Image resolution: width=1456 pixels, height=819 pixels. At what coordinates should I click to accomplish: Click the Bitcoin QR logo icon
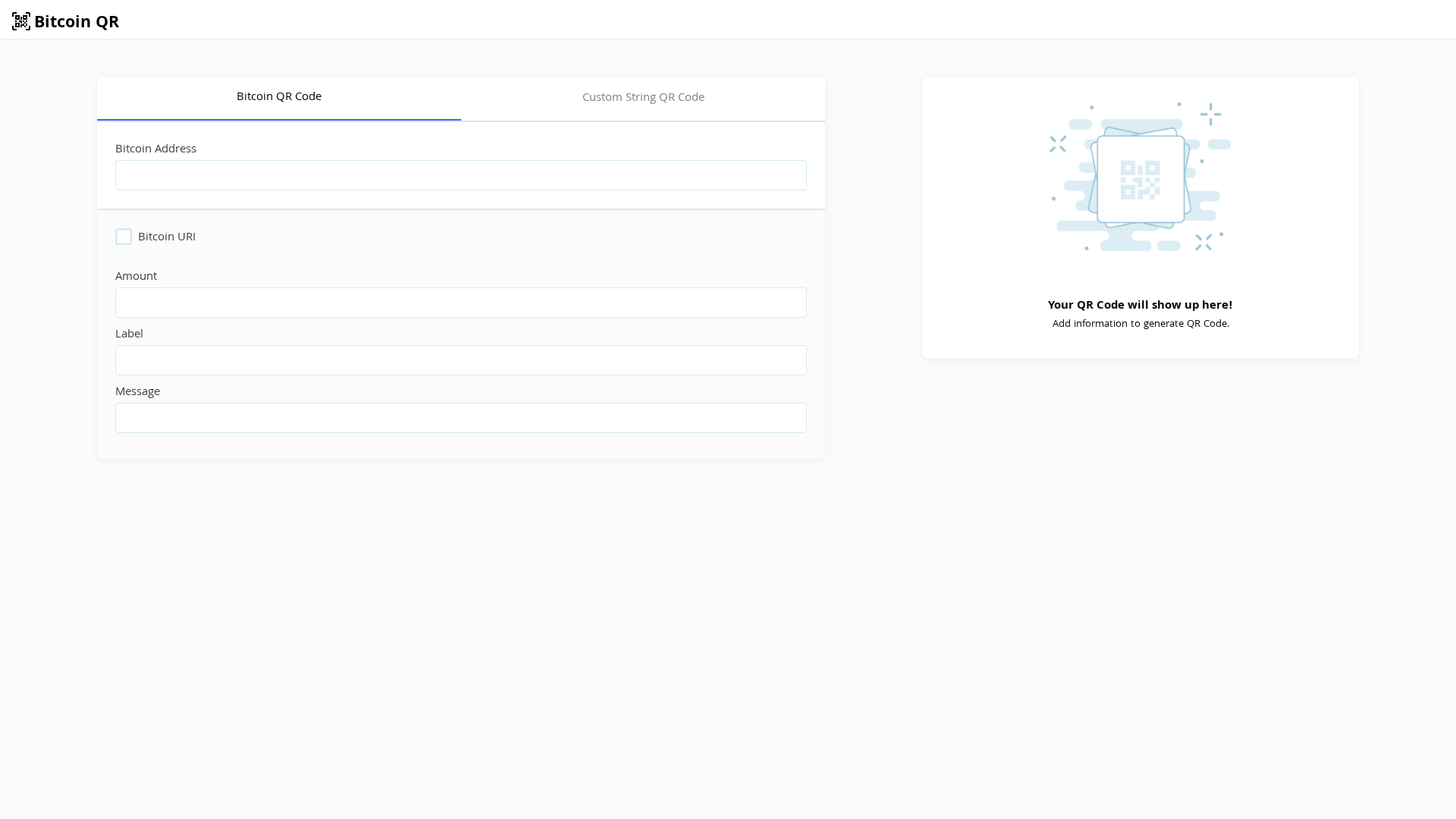[21, 21]
